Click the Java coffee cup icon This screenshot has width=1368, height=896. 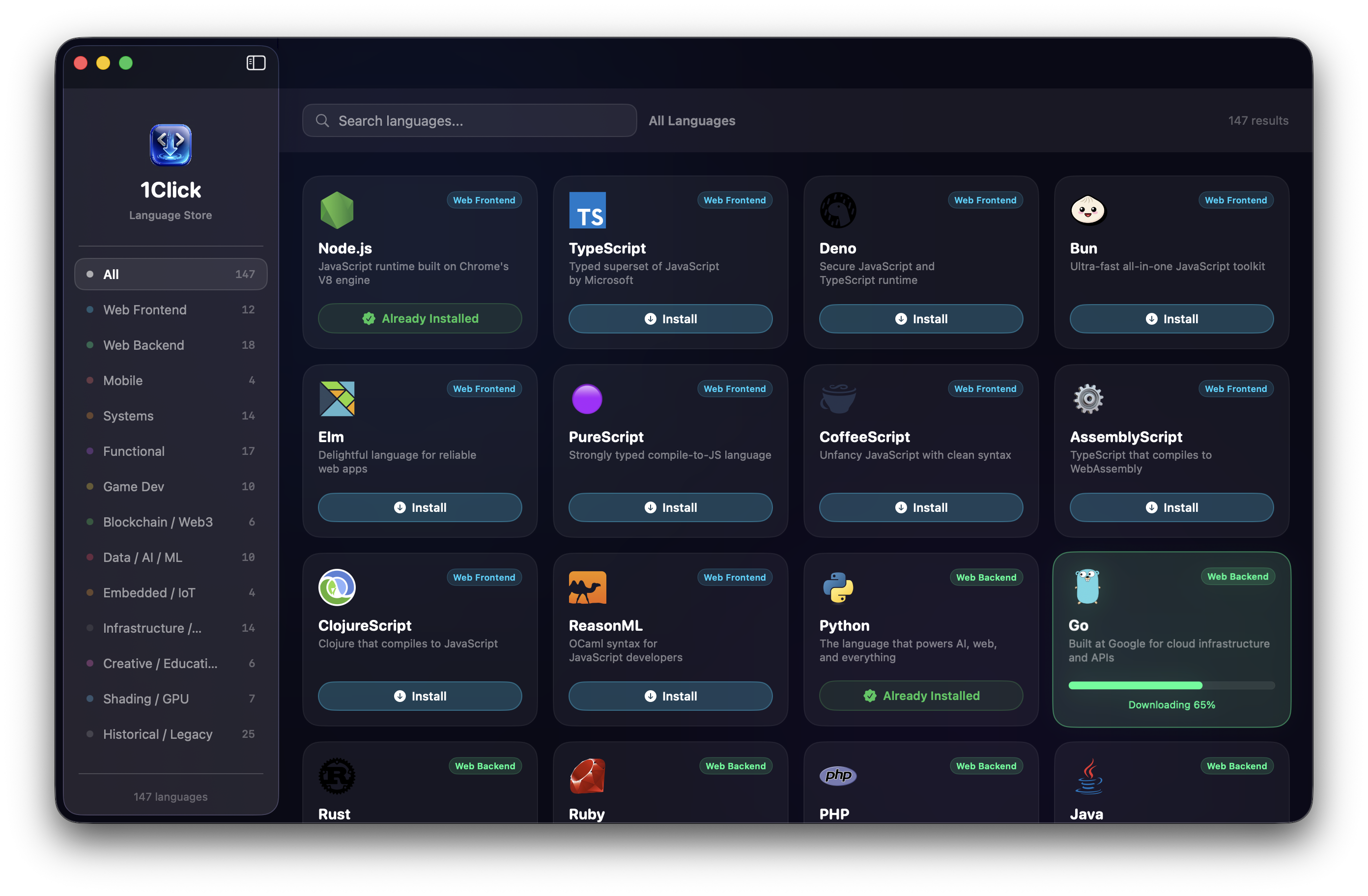click(1088, 775)
